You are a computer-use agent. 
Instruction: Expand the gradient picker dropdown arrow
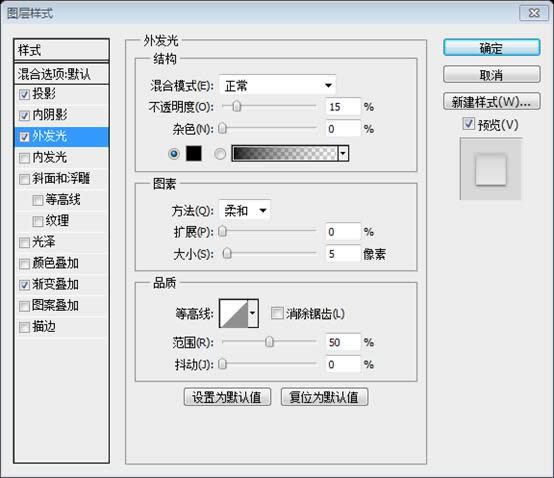(343, 153)
